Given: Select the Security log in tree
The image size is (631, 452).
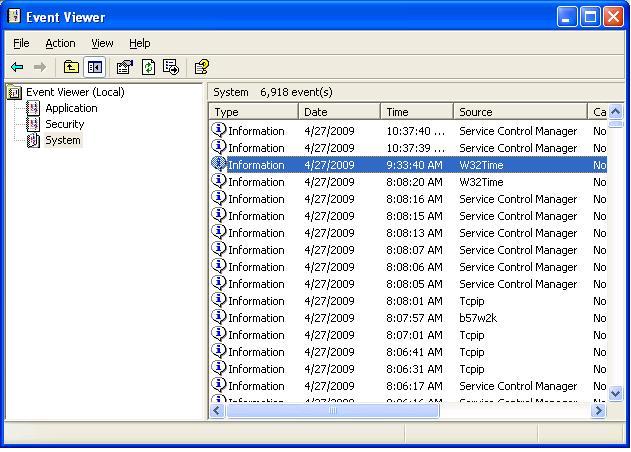Looking at the screenshot, I should tap(64, 124).
